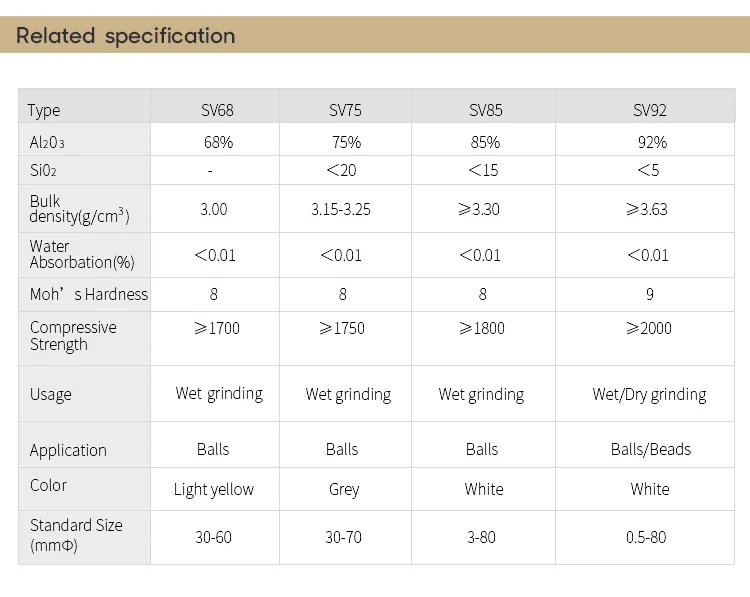Click the ≥2000 compressive strength cell
This screenshot has height=597, width=750.
[x=649, y=328]
